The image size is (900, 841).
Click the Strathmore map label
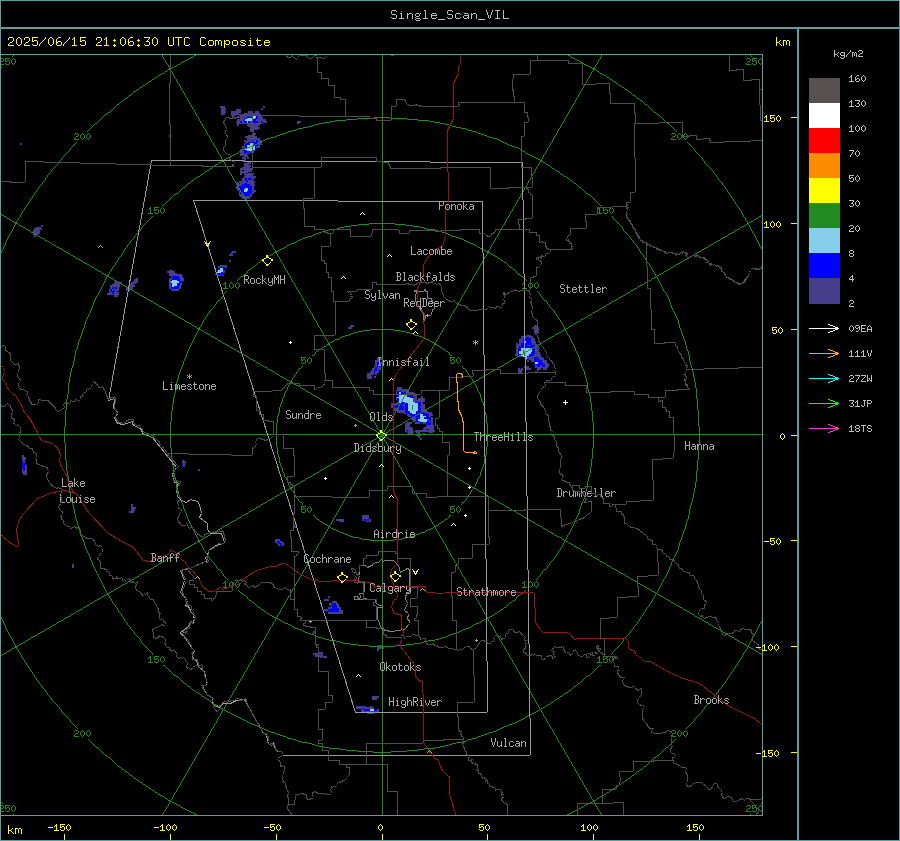point(486,592)
